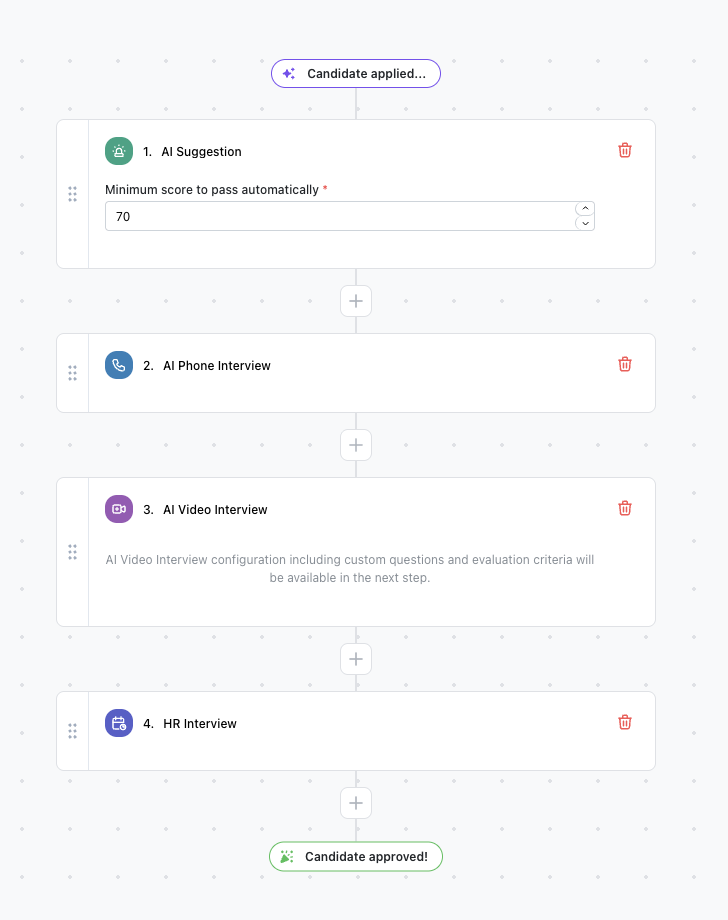Click the Candidate approved! badge
The height and width of the screenshot is (920, 728).
coord(356,856)
